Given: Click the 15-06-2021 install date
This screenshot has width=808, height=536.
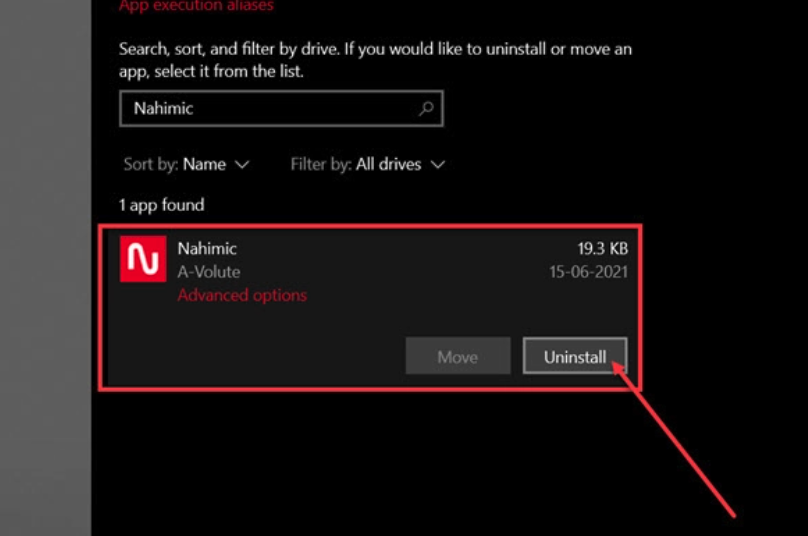Looking at the screenshot, I should pos(588,272).
